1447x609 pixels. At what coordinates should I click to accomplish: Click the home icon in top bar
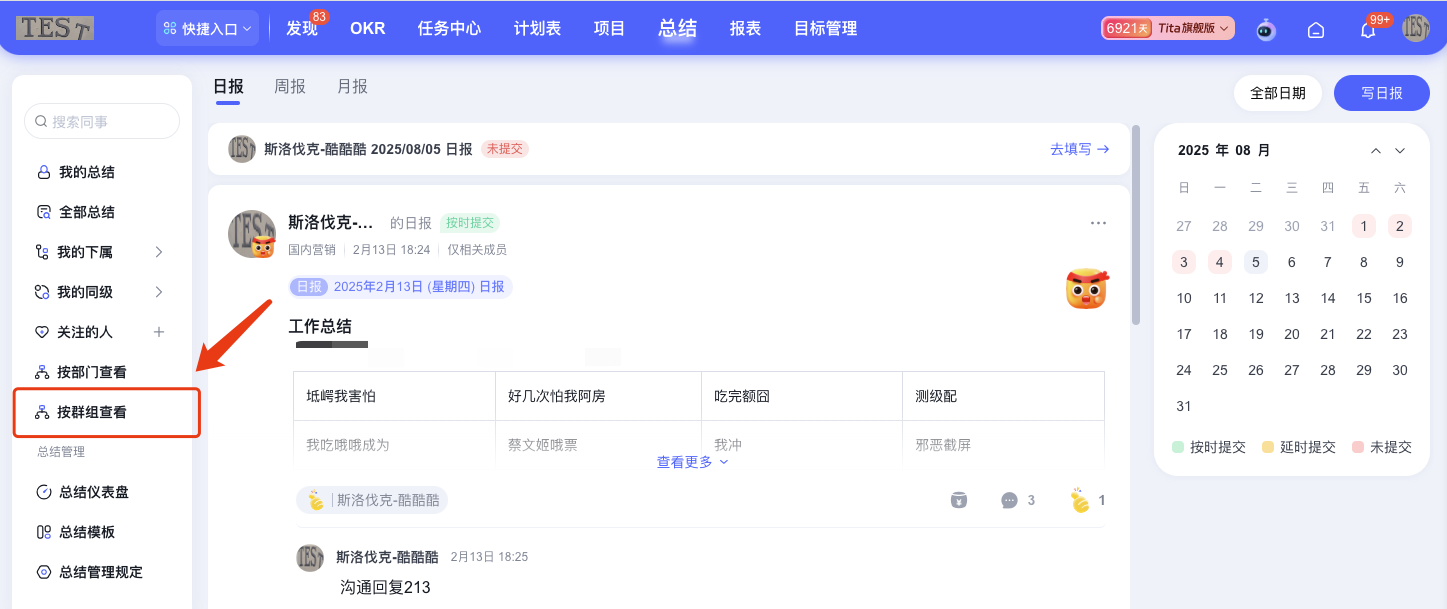(x=1315, y=29)
